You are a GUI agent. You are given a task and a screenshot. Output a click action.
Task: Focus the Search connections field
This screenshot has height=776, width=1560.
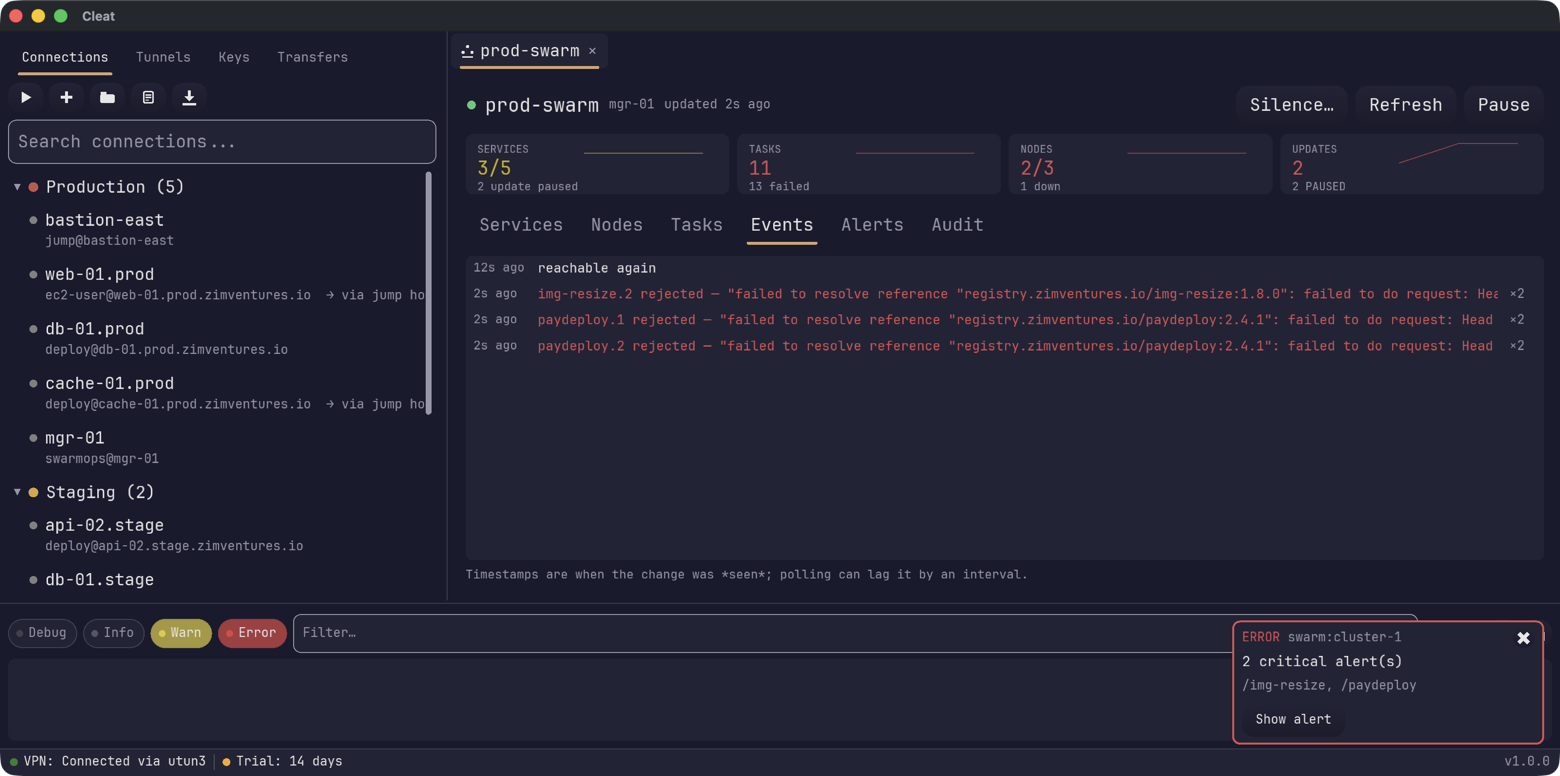222,142
